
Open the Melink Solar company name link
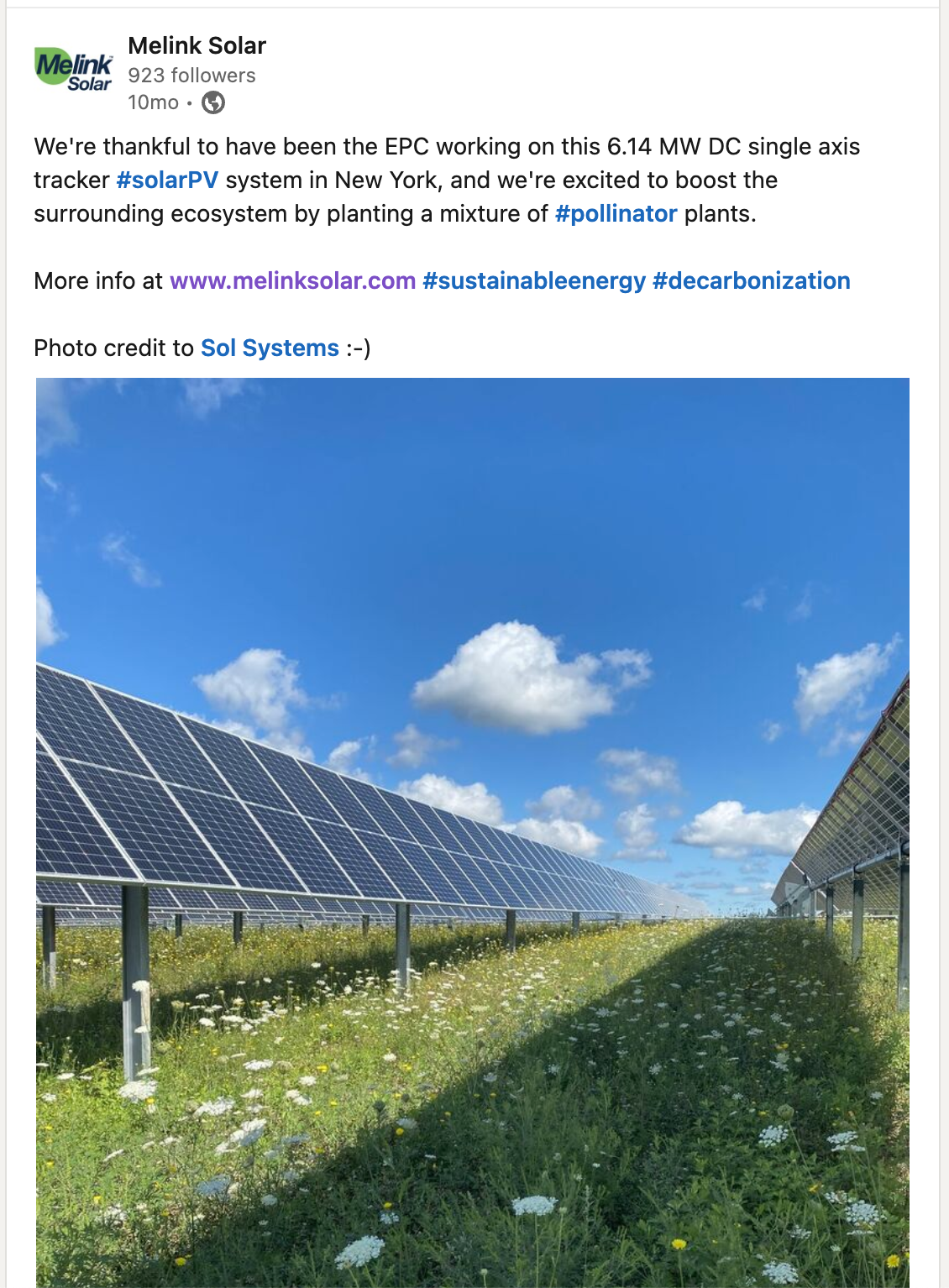point(197,45)
